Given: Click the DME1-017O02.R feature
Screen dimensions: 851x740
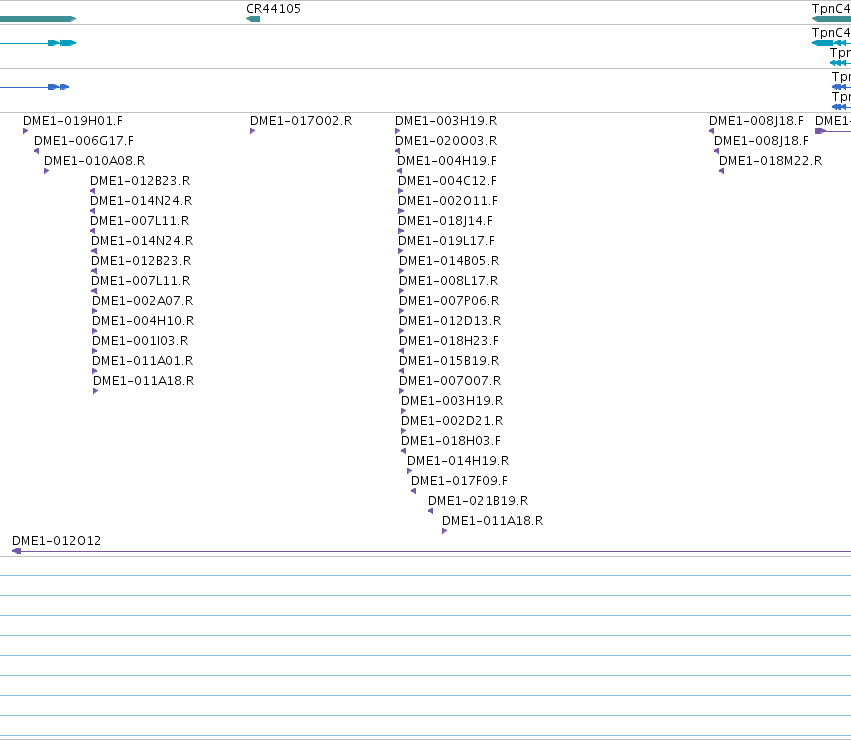Looking at the screenshot, I should coord(301,121).
